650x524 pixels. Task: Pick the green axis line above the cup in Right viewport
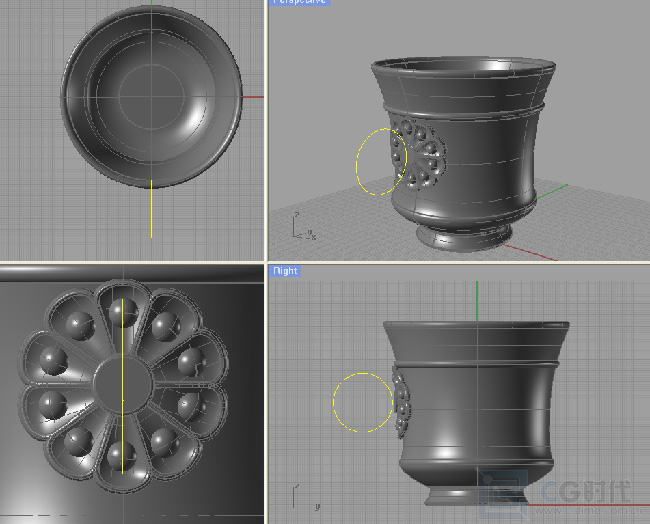coord(477,301)
